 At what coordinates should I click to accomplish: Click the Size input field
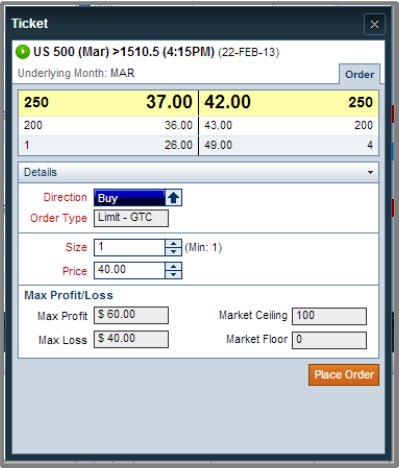pyautogui.click(x=129, y=247)
